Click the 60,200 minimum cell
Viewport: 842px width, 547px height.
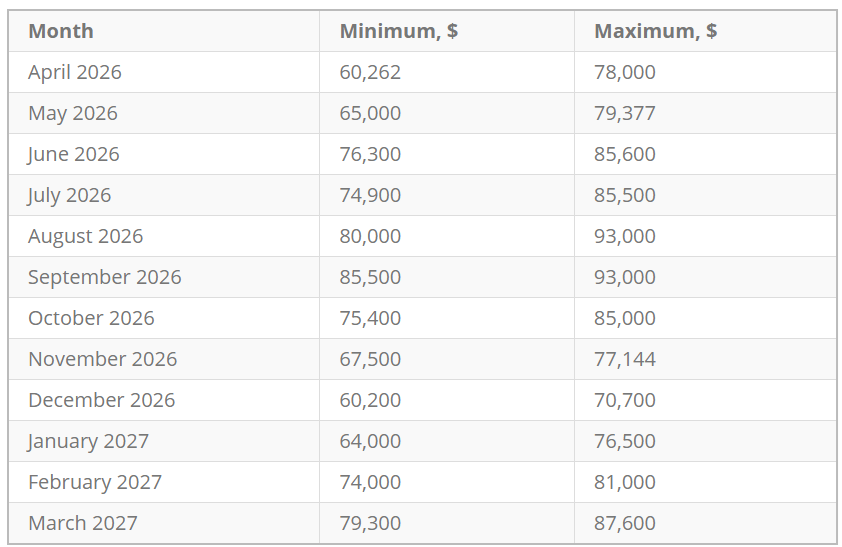pyautogui.click(x=370, y=400)
